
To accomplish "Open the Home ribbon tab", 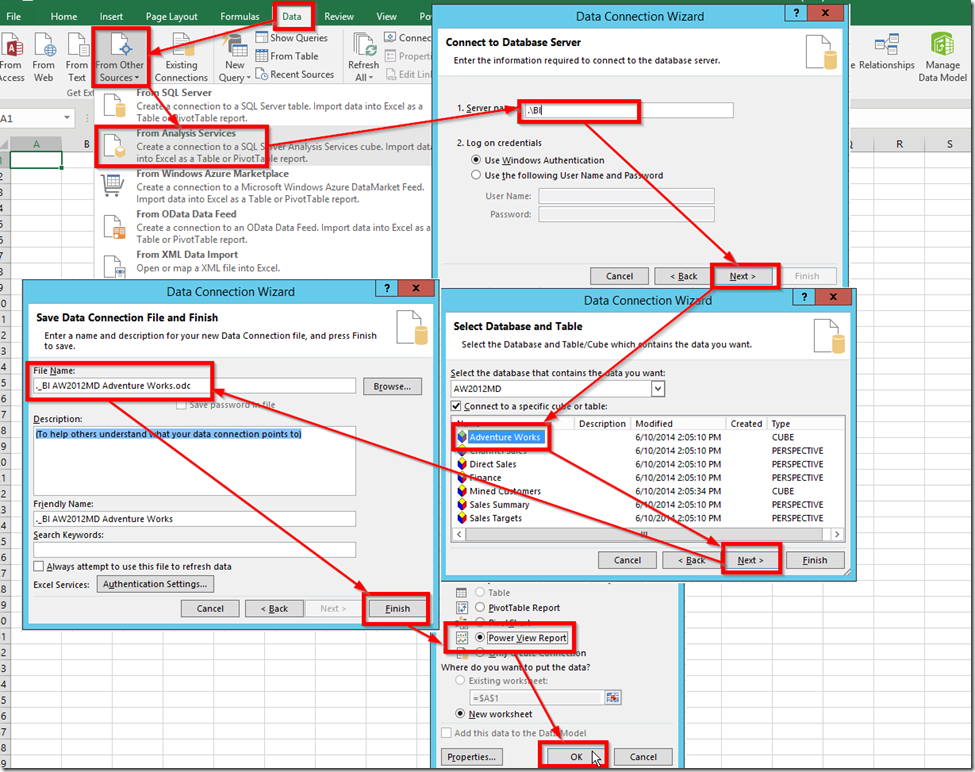I will click(63, 17).
